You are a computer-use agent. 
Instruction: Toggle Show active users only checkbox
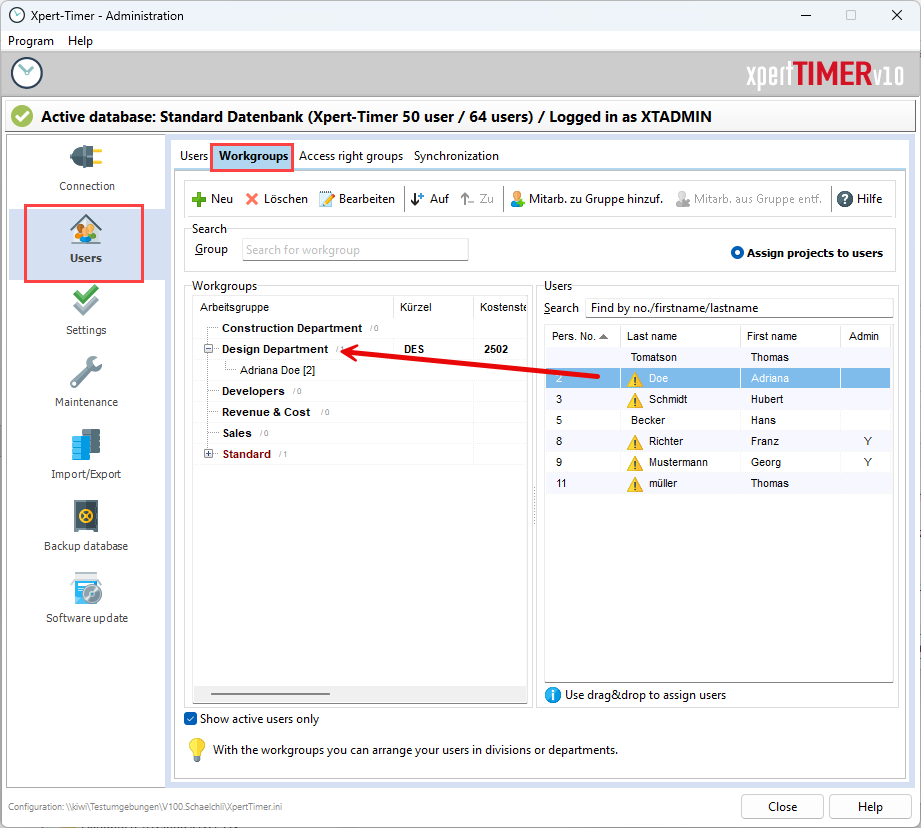coord(191,719)
